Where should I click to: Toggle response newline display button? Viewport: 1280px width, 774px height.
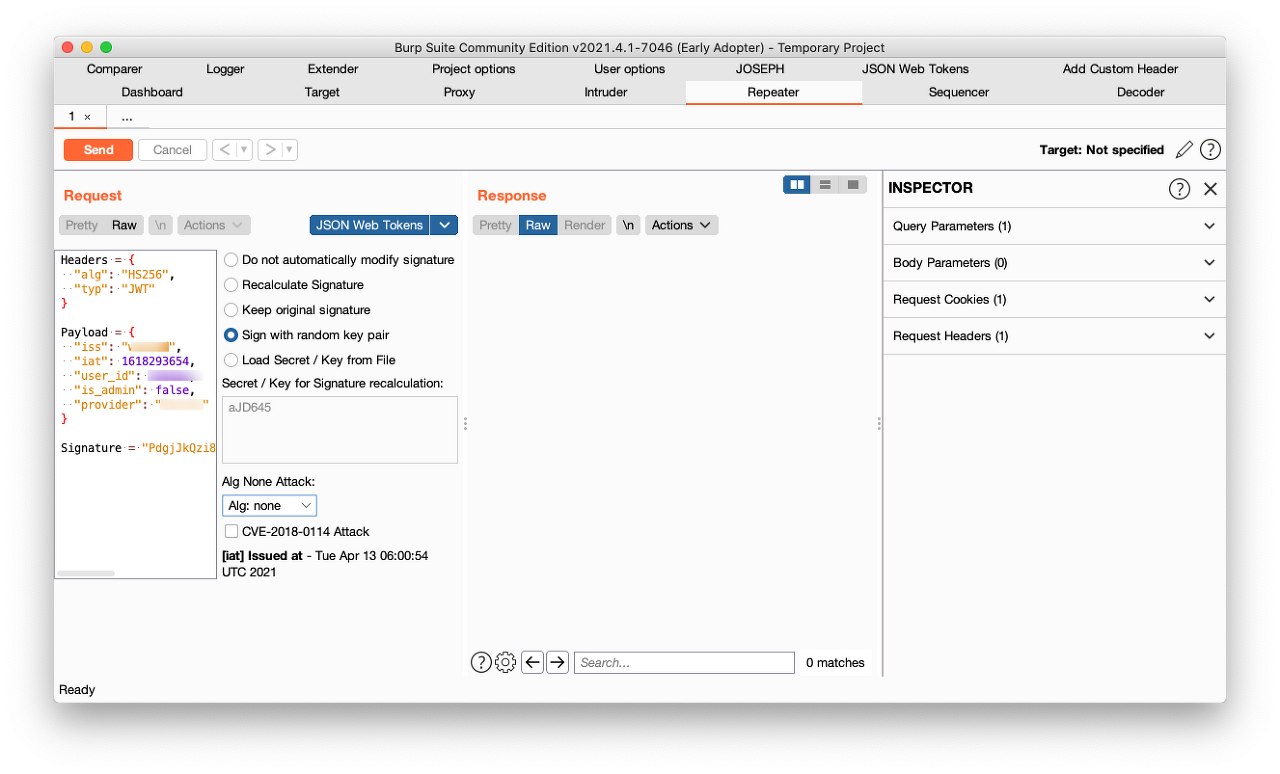(x=628, y=225)
